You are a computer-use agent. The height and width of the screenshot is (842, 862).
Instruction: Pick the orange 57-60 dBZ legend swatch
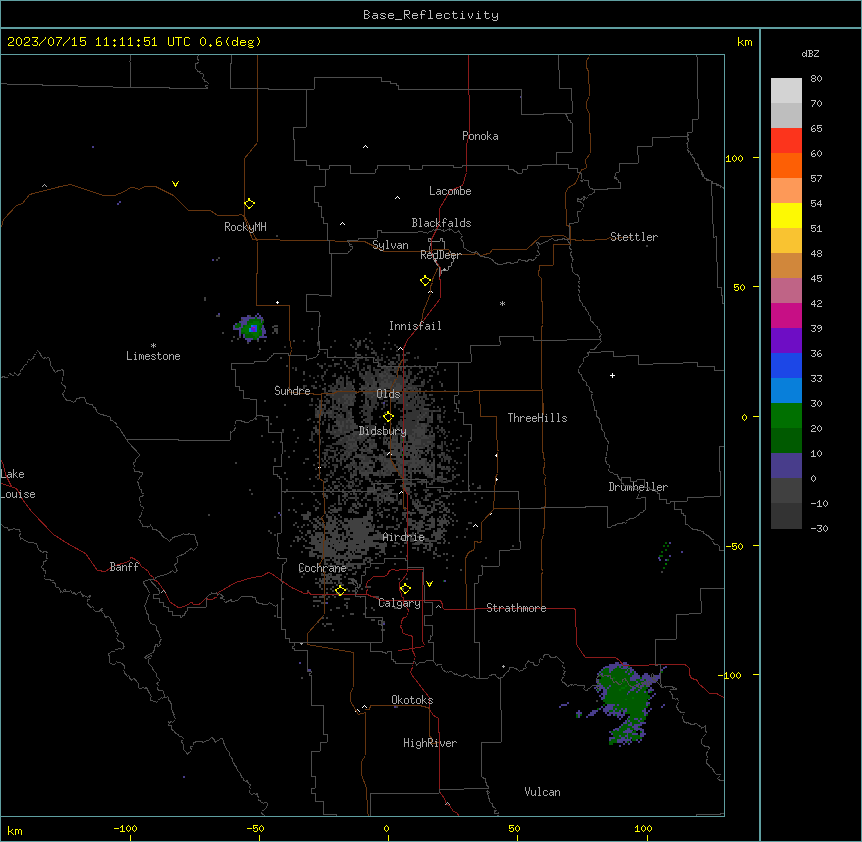786,165
